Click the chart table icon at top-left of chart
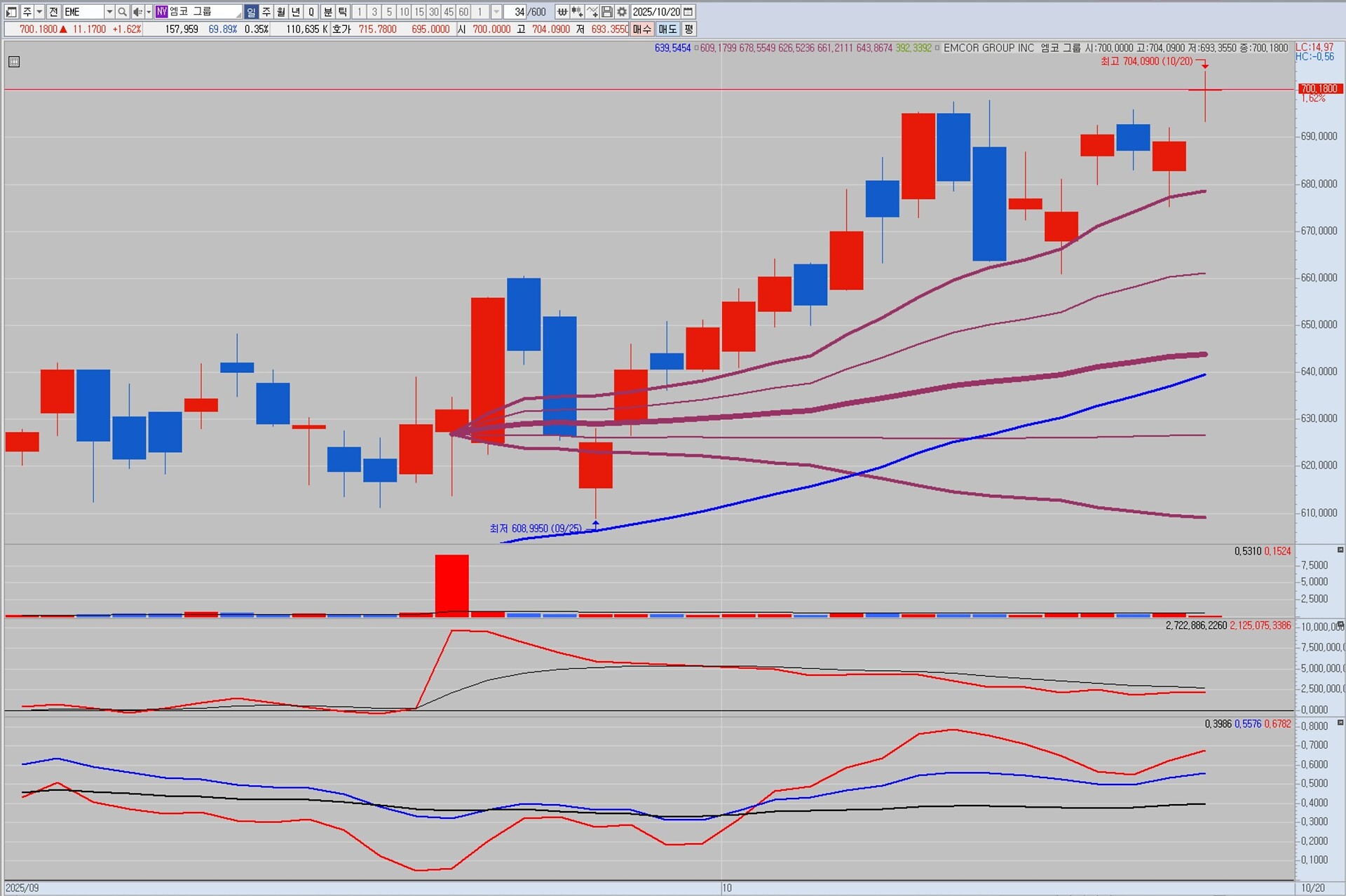1346x896 pixels. tap(14, 62)
